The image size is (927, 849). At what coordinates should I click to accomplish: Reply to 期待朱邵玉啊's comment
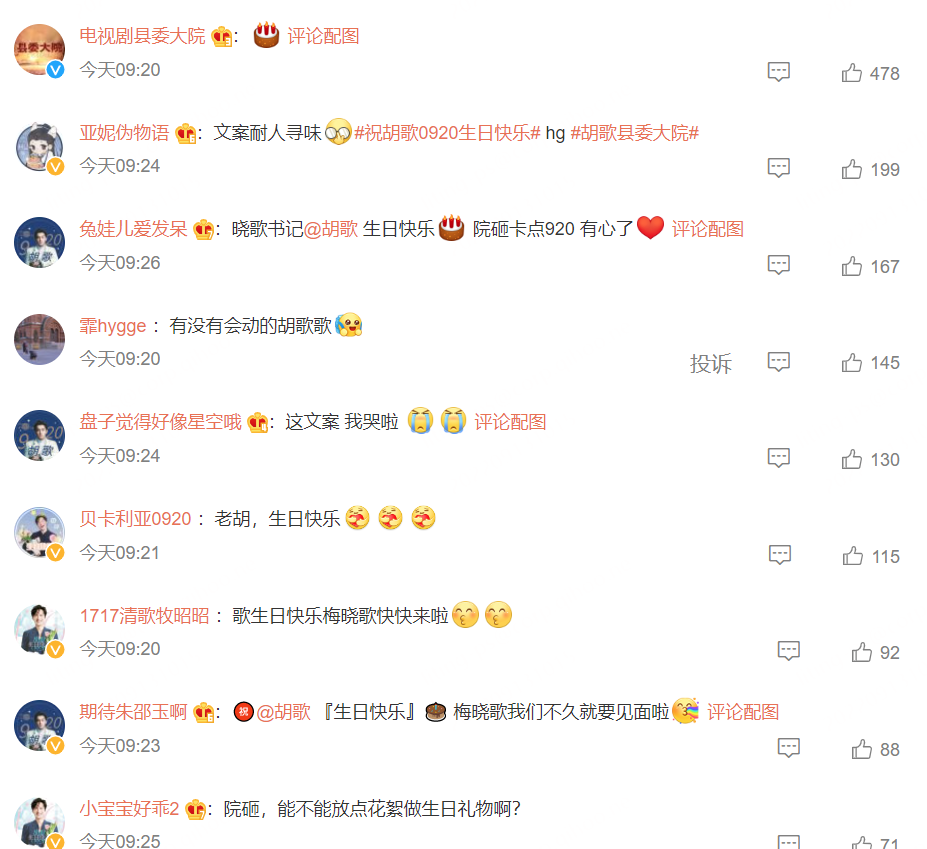[788, 748]
